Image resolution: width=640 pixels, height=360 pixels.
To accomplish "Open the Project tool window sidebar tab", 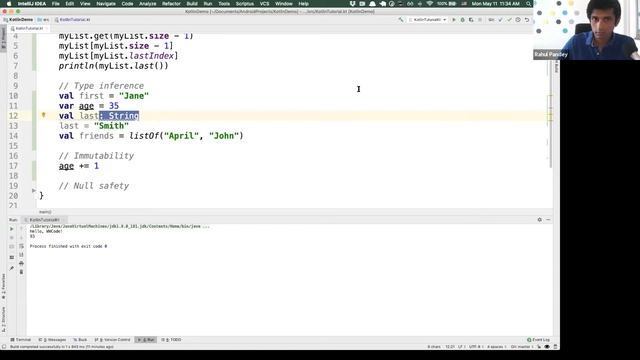I will (x=3, y=39).
